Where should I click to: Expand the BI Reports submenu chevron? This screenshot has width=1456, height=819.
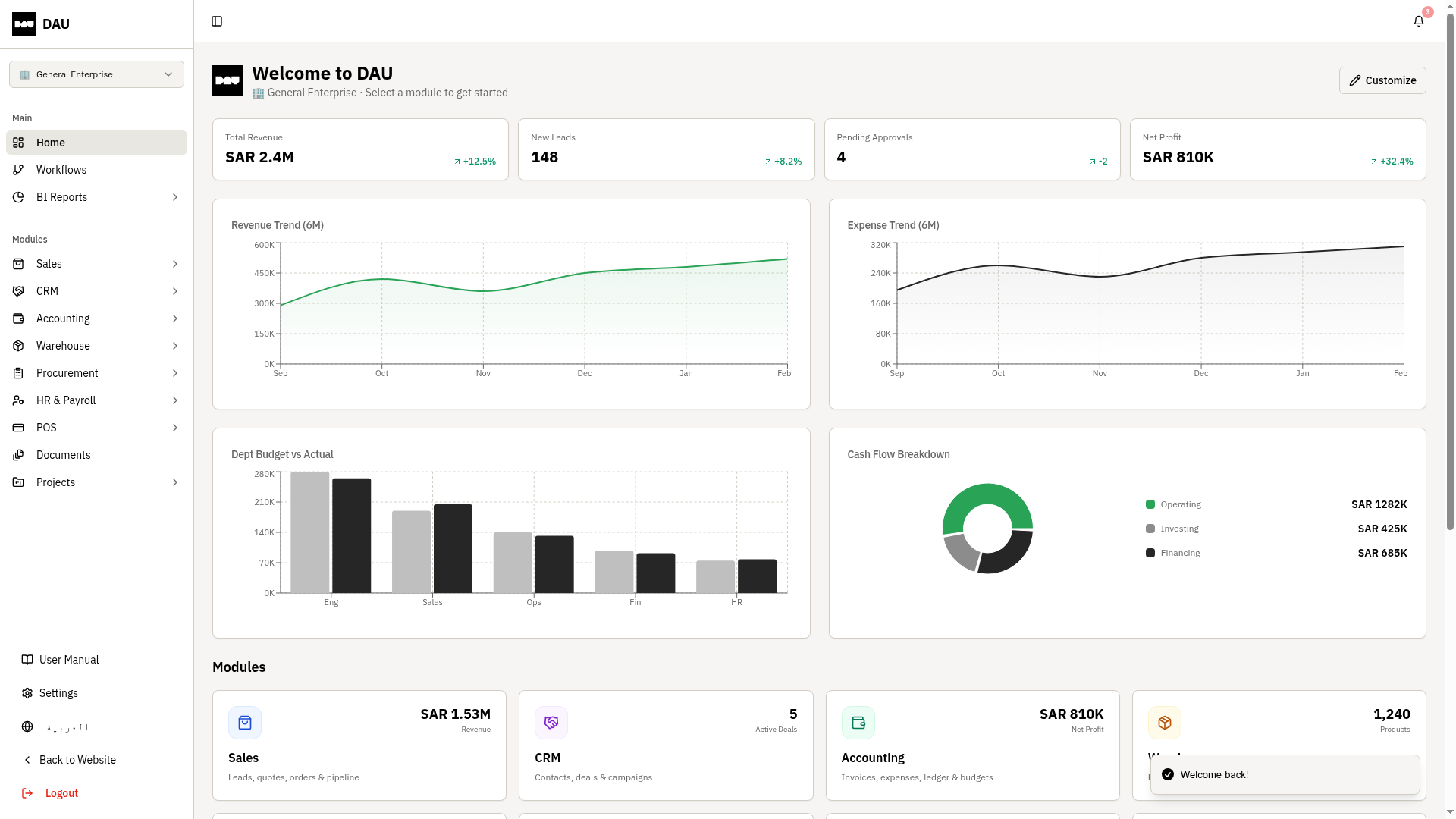tap(175, 197)
